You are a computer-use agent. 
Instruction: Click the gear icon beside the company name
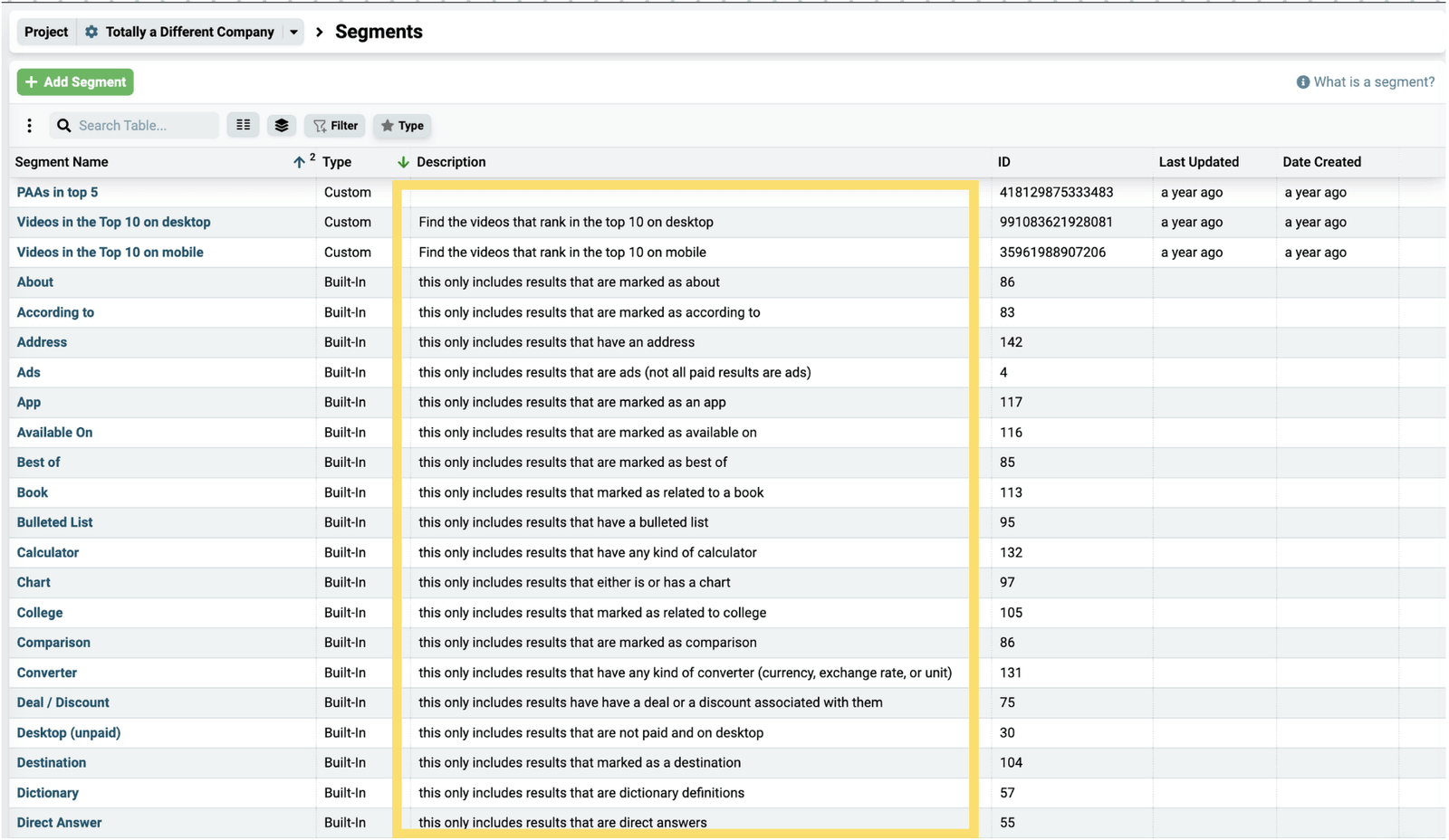coord(91,32)
